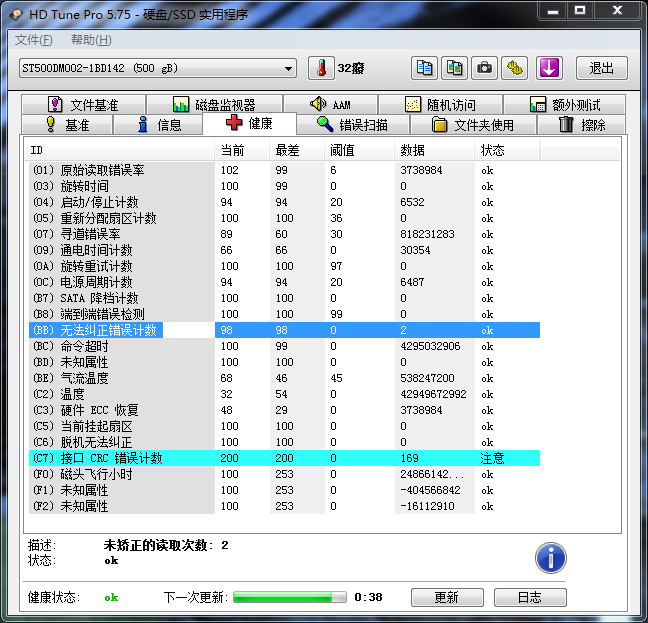Viewport: 648px width, 623px height.
Task: Click the 32 degree temperature readout
Action: [x=351, y=68]
